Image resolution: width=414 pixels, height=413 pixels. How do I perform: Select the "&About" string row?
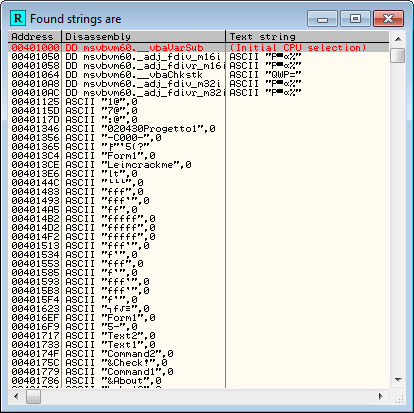pos(199,381)
